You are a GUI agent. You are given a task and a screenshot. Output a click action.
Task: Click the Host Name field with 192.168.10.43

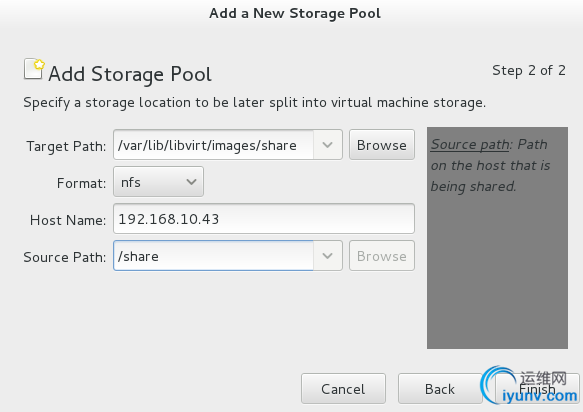tap(264, 219)
